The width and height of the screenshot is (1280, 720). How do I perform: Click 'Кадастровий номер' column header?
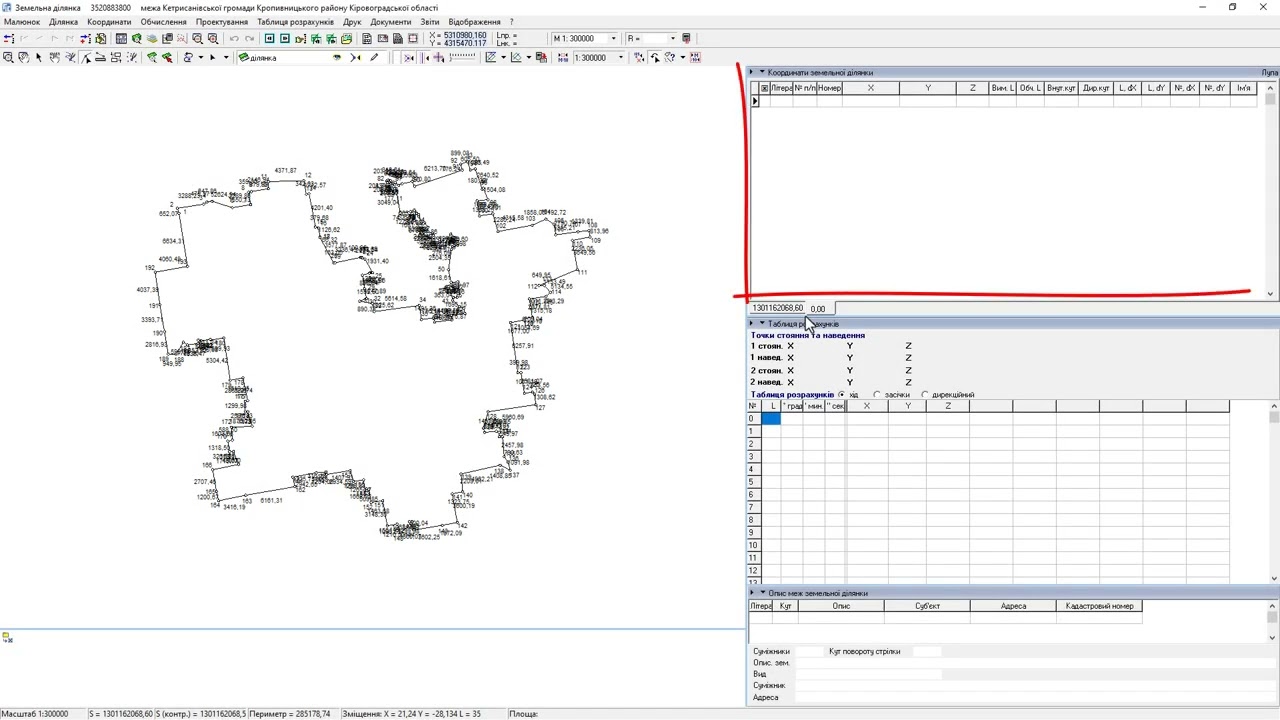[x=1099, y=606]
